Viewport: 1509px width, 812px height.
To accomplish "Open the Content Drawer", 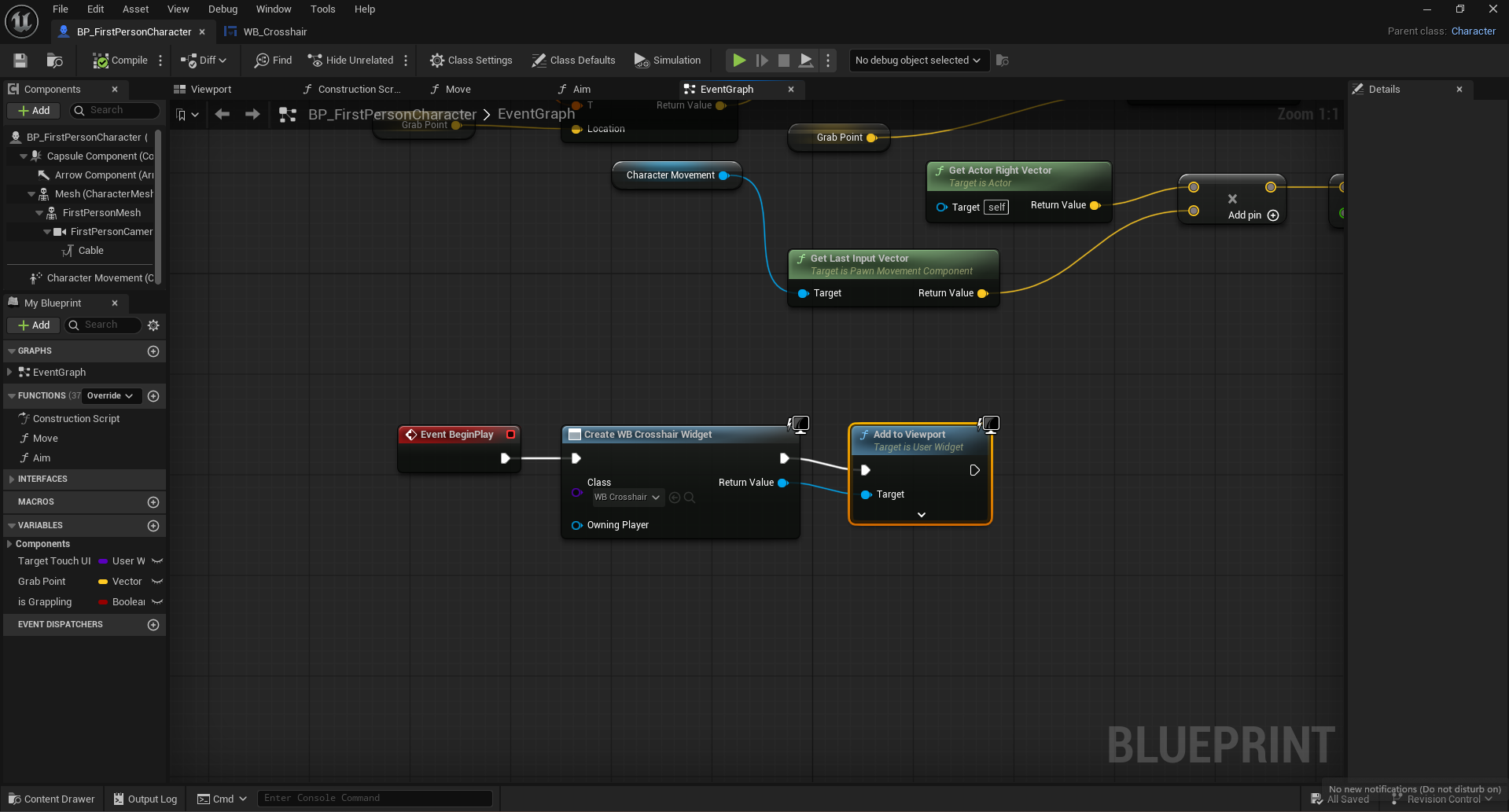I will point(52,799).
